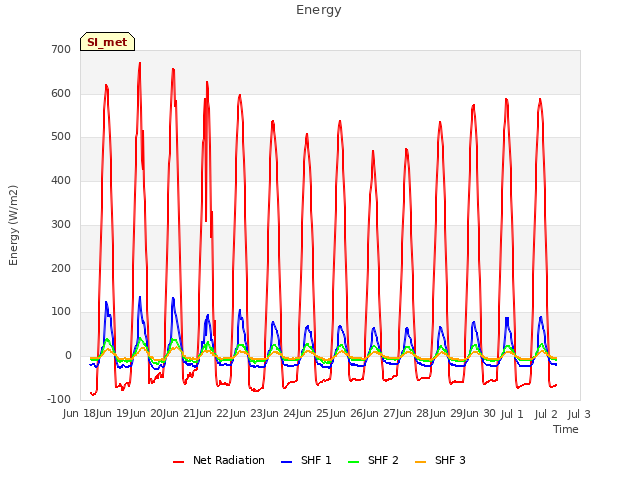Click the orange SHF 3 legend swatch
The width and height of the screenshot is (640, 480).
[x=420, y=462]
